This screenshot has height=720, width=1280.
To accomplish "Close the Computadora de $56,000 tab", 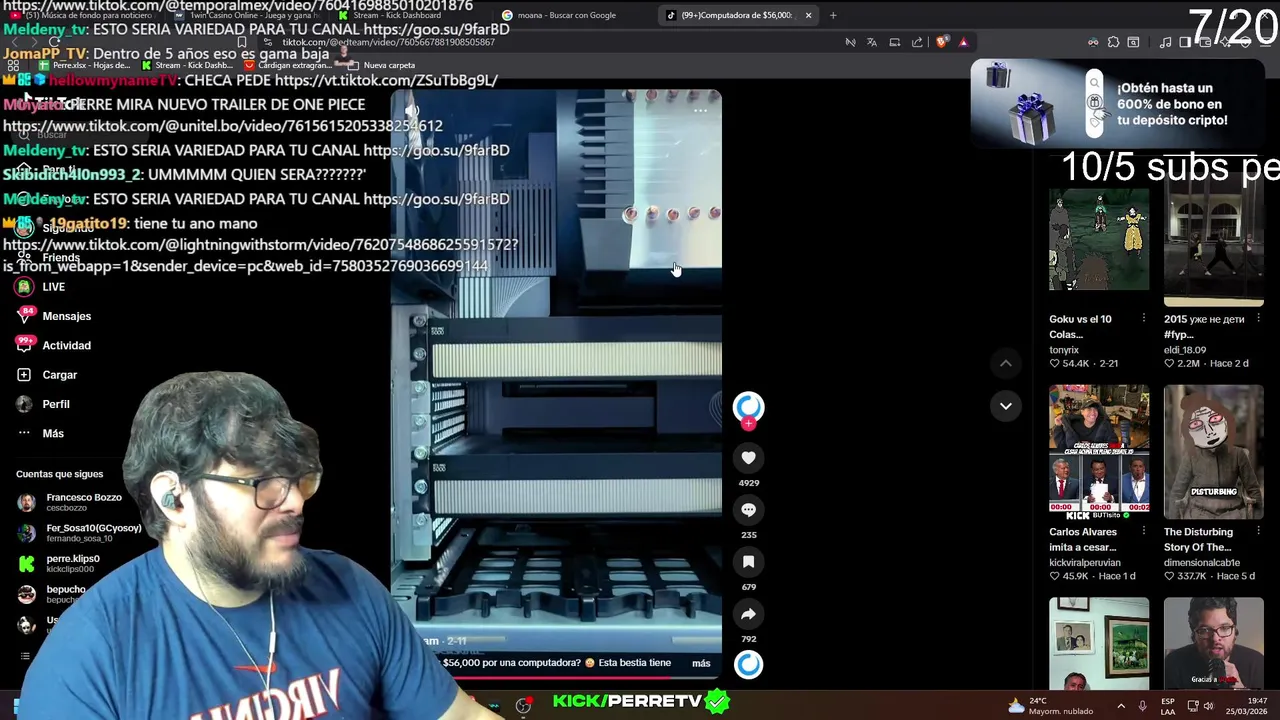I will coord(808,15).
